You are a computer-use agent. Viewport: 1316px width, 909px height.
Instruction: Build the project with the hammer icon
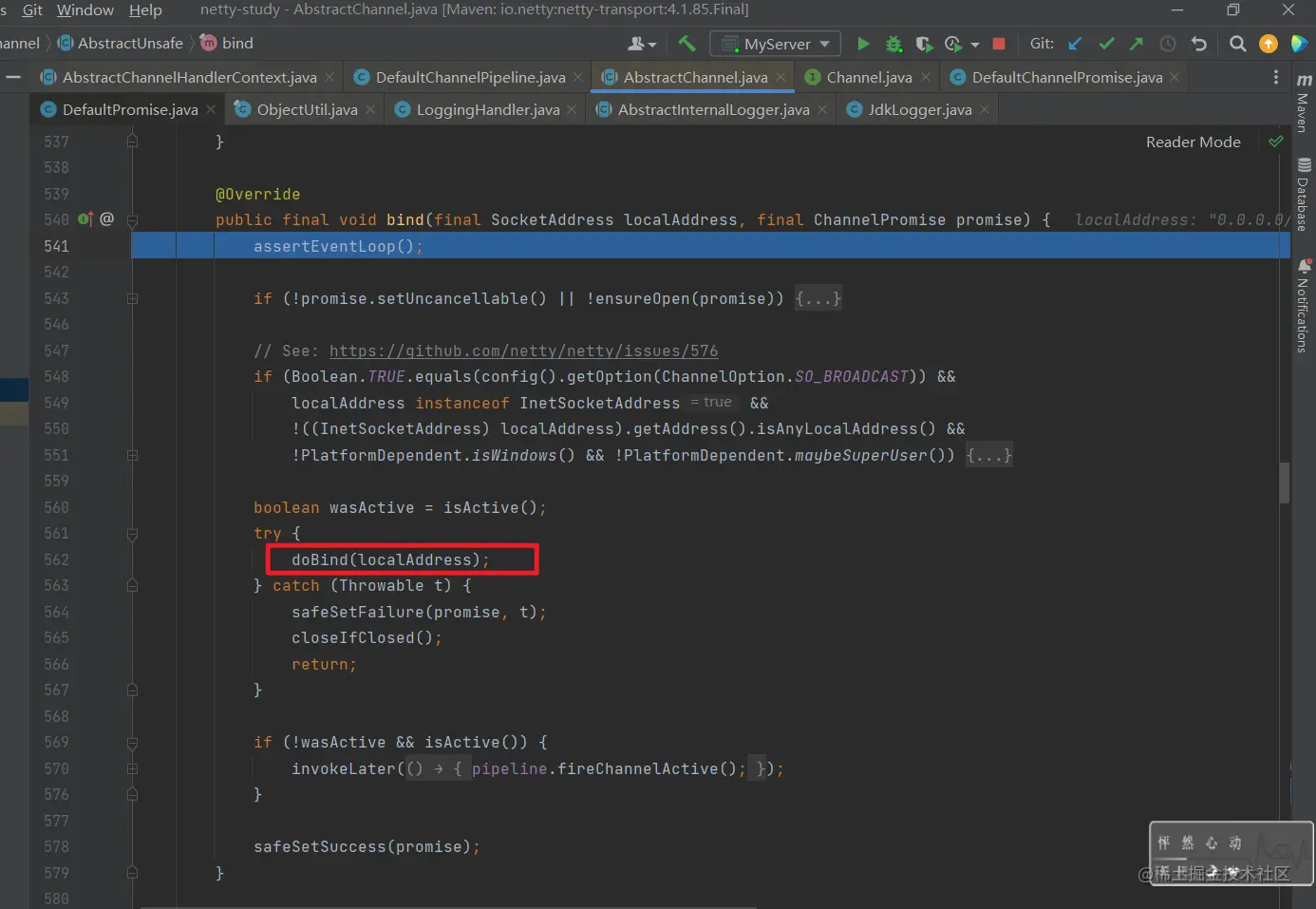pyautogui.click(x=686, y=44)
